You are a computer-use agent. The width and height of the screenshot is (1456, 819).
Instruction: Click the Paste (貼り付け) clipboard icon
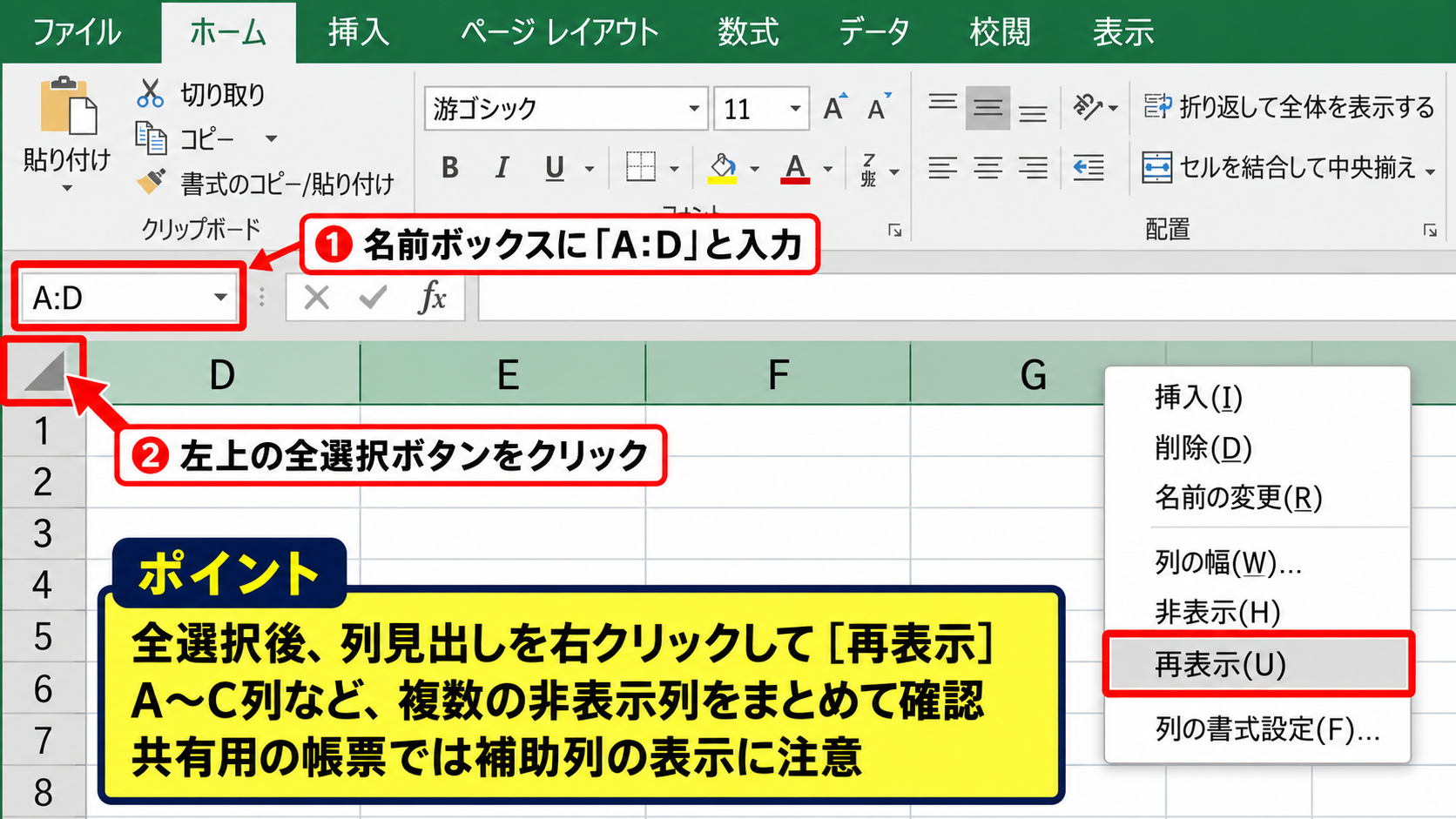click(x=68, y=106)
